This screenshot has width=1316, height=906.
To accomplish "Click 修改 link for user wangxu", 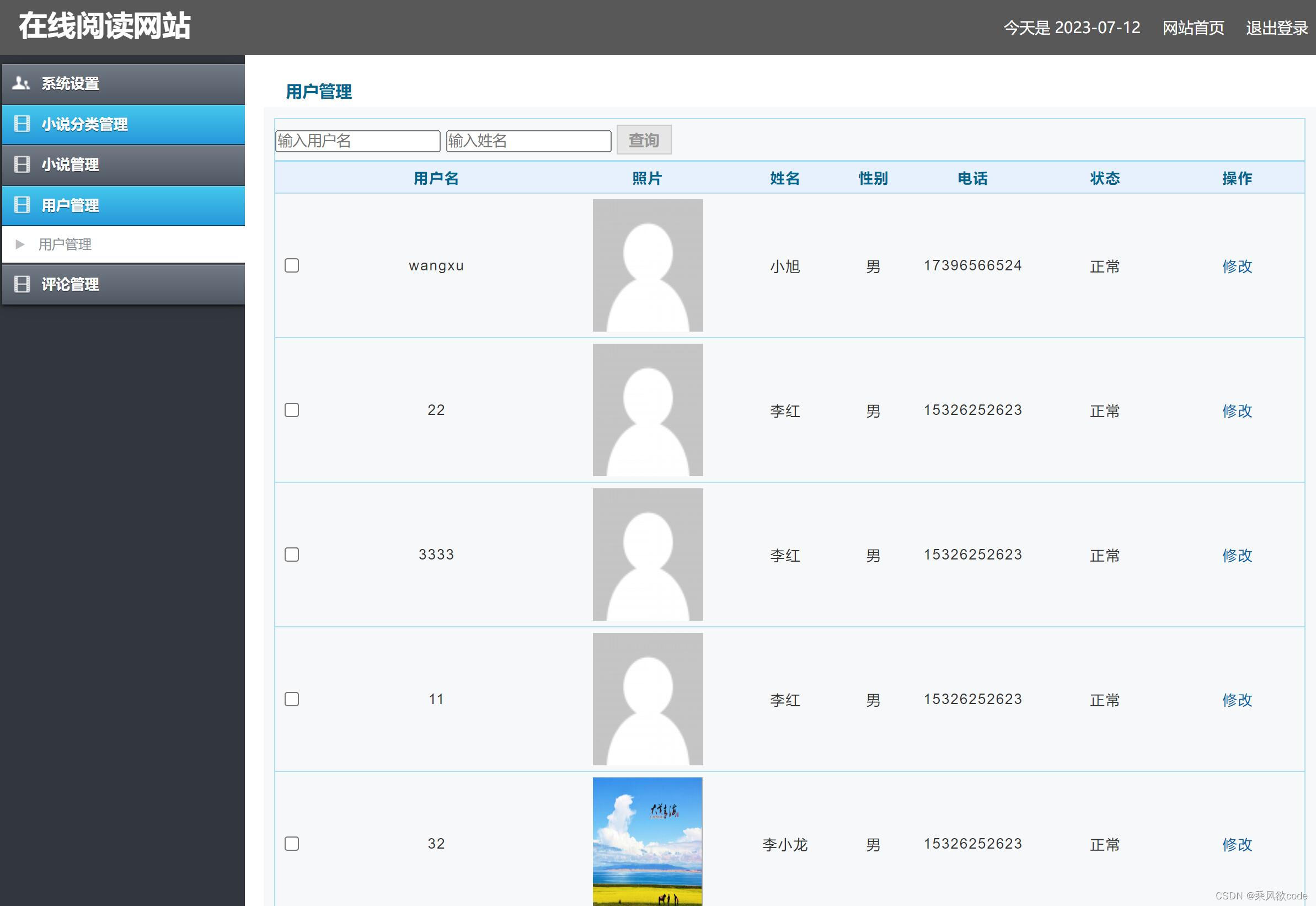I will (x=1237, y=267).
